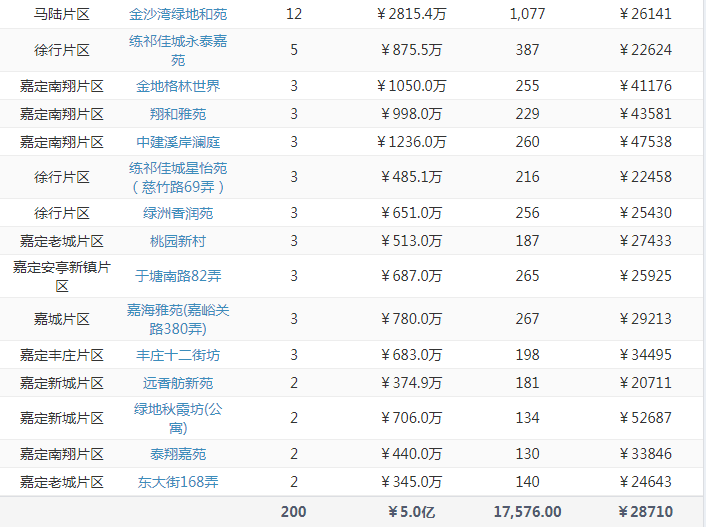This screenshot has height=527, width=706.
Task: Open the 于塘南路82弄 link
Action: pyautogui.click(x=178, y=276)
